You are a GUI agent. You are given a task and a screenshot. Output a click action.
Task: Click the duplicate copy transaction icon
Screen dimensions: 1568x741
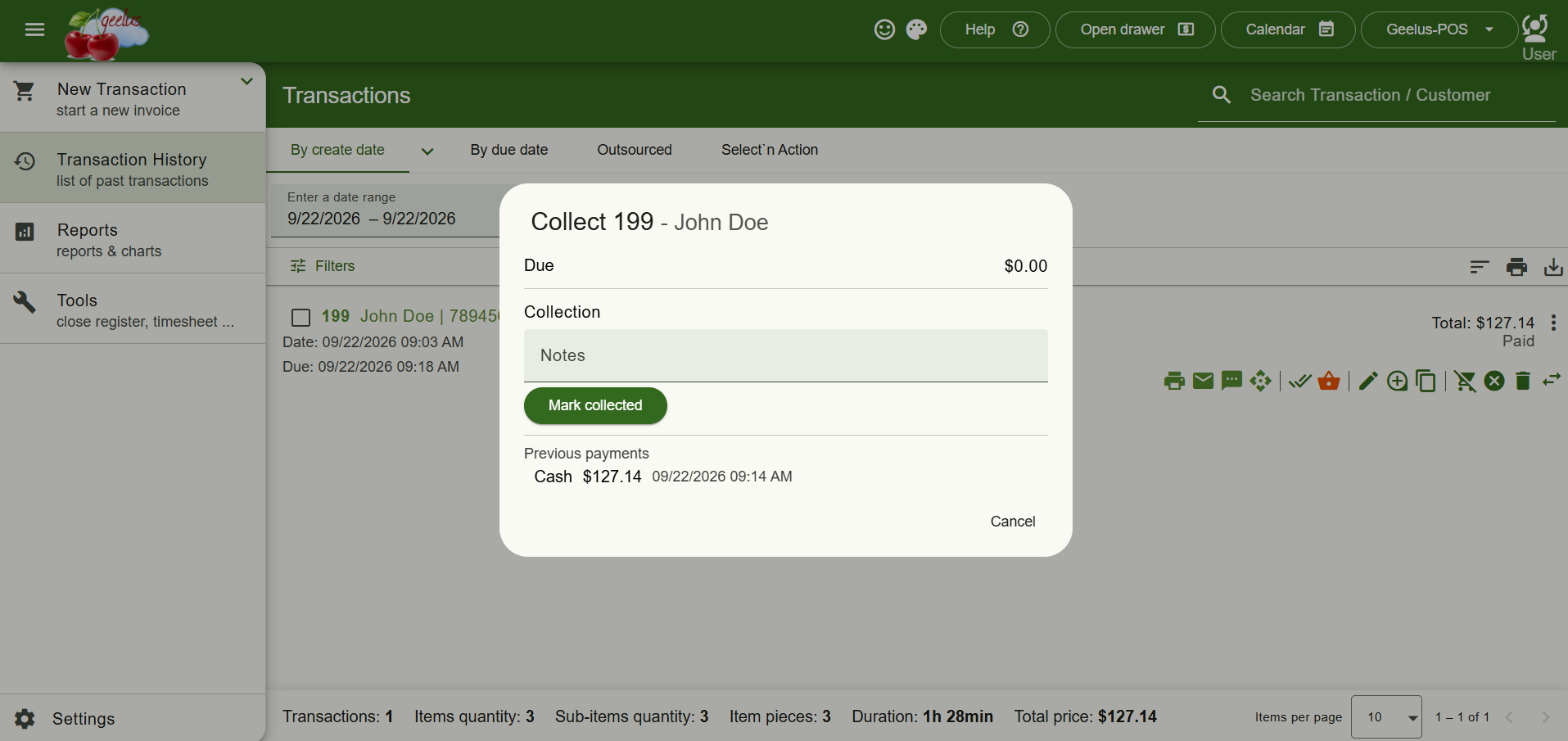(1426, 381)
